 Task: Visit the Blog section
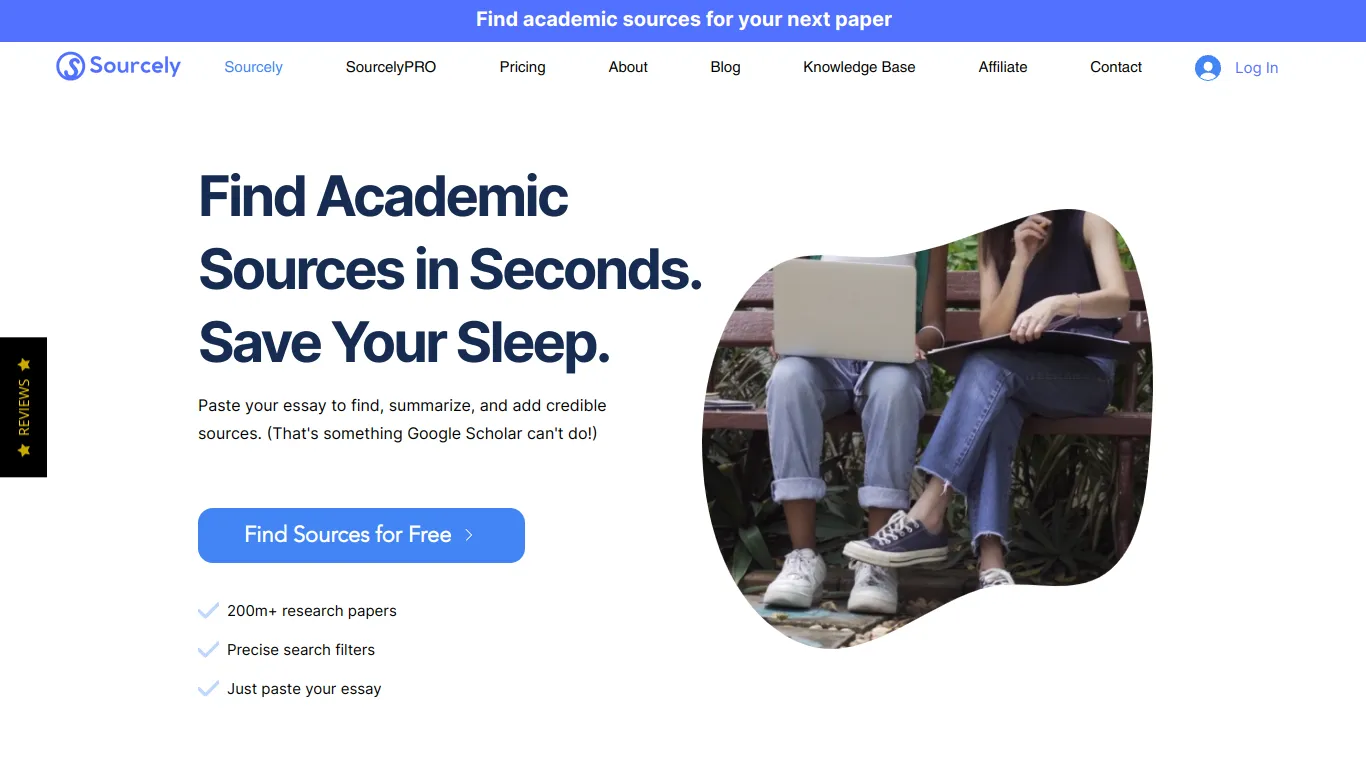click(x=725, y=67)
